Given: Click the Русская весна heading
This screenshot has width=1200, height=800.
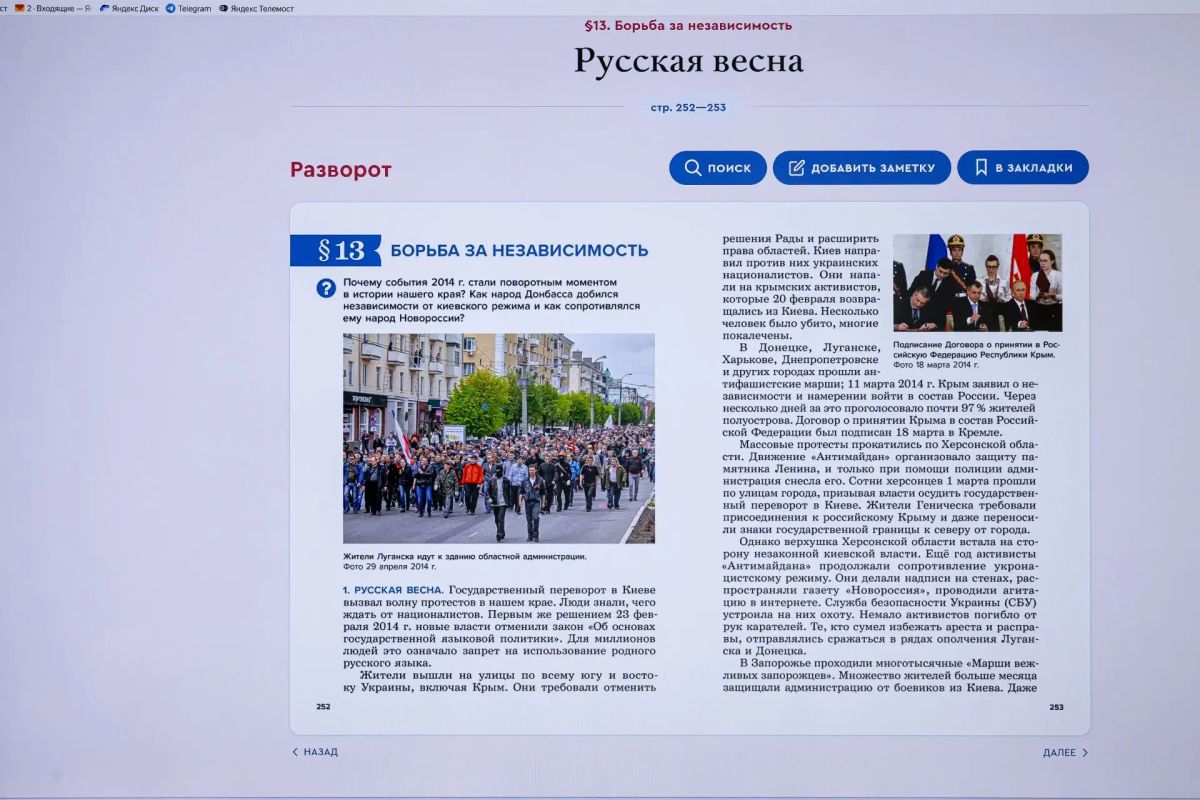Looking at the screenshot, I should [x=689, y=61].
